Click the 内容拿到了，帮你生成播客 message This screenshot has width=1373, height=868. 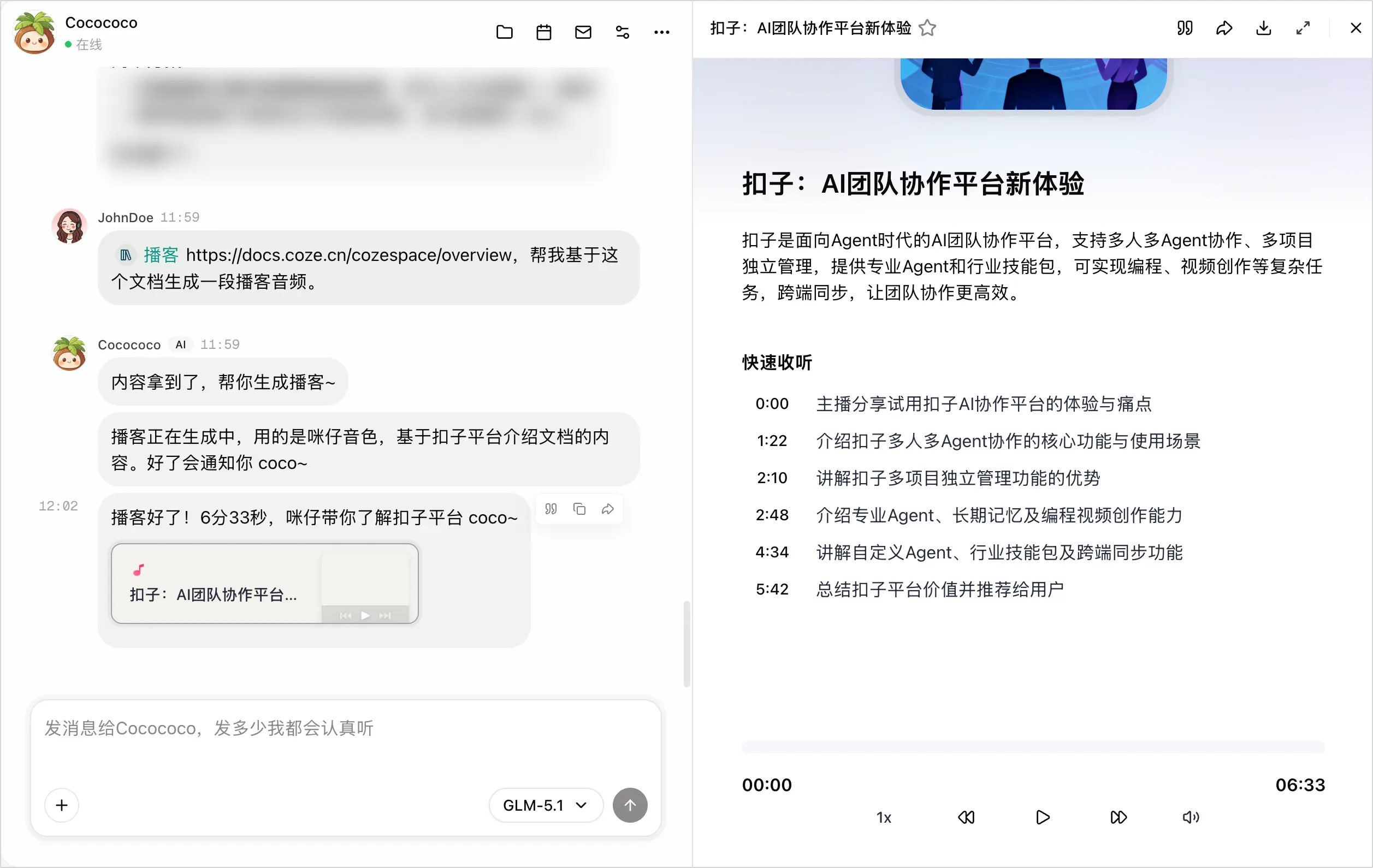[x=223, y=382]
